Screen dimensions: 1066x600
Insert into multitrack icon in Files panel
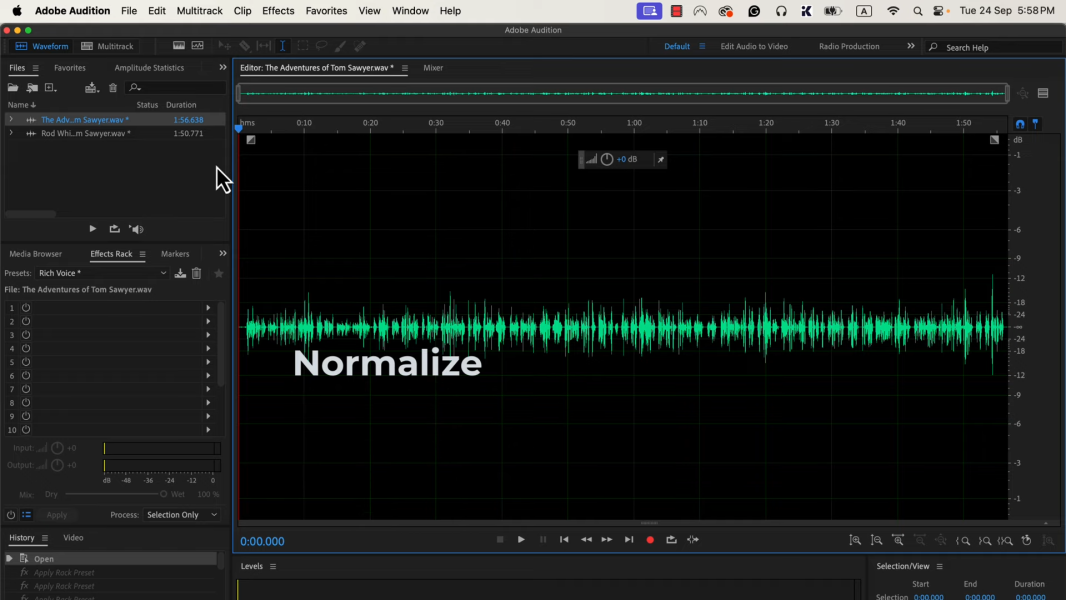91,87
